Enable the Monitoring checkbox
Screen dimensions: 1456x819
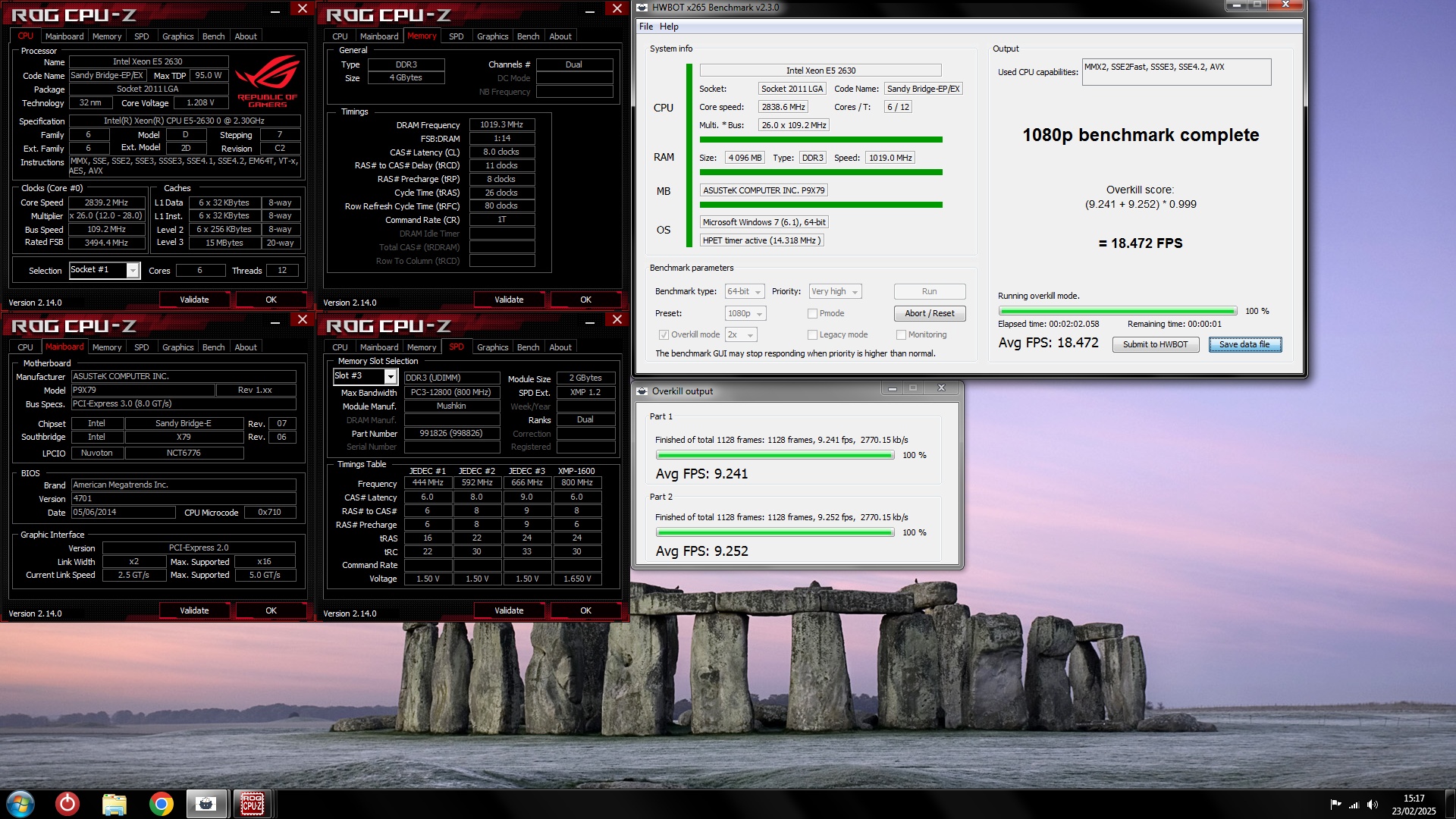click(x=901, y=334)
